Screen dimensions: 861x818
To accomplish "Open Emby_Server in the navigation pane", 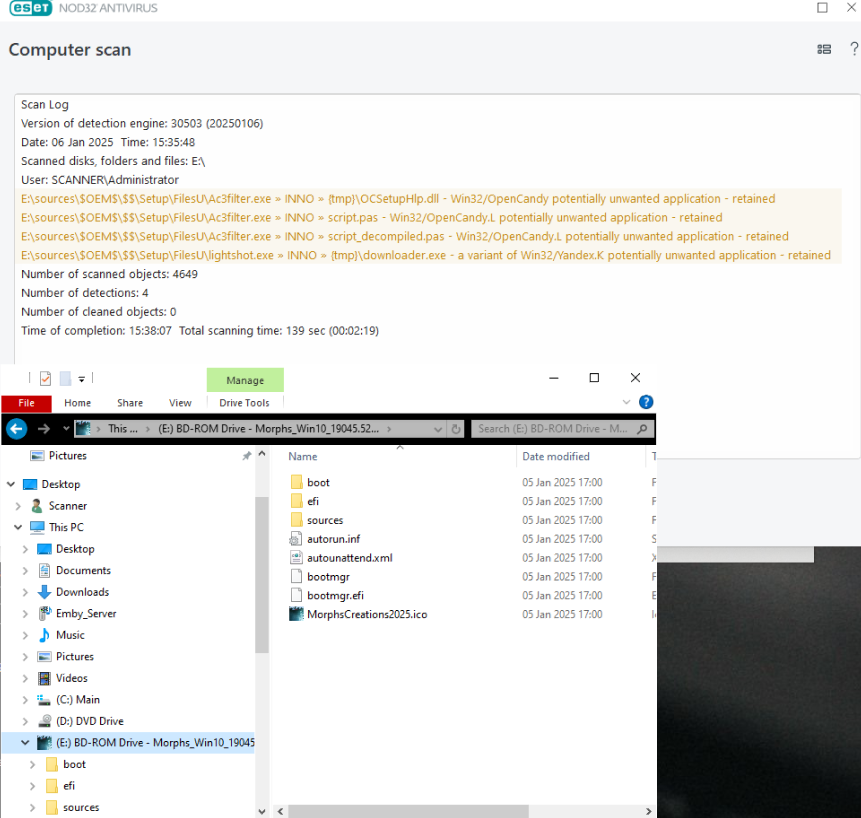I will 86,613.
